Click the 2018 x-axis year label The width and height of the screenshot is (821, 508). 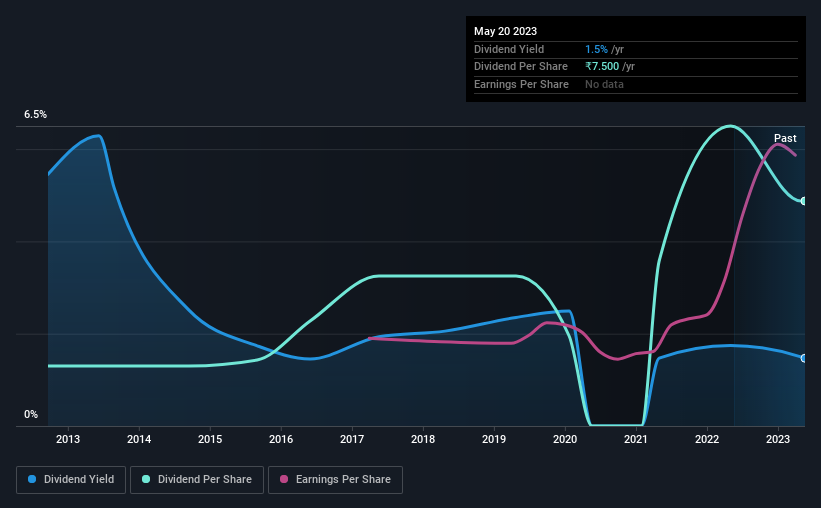[423, 439]
